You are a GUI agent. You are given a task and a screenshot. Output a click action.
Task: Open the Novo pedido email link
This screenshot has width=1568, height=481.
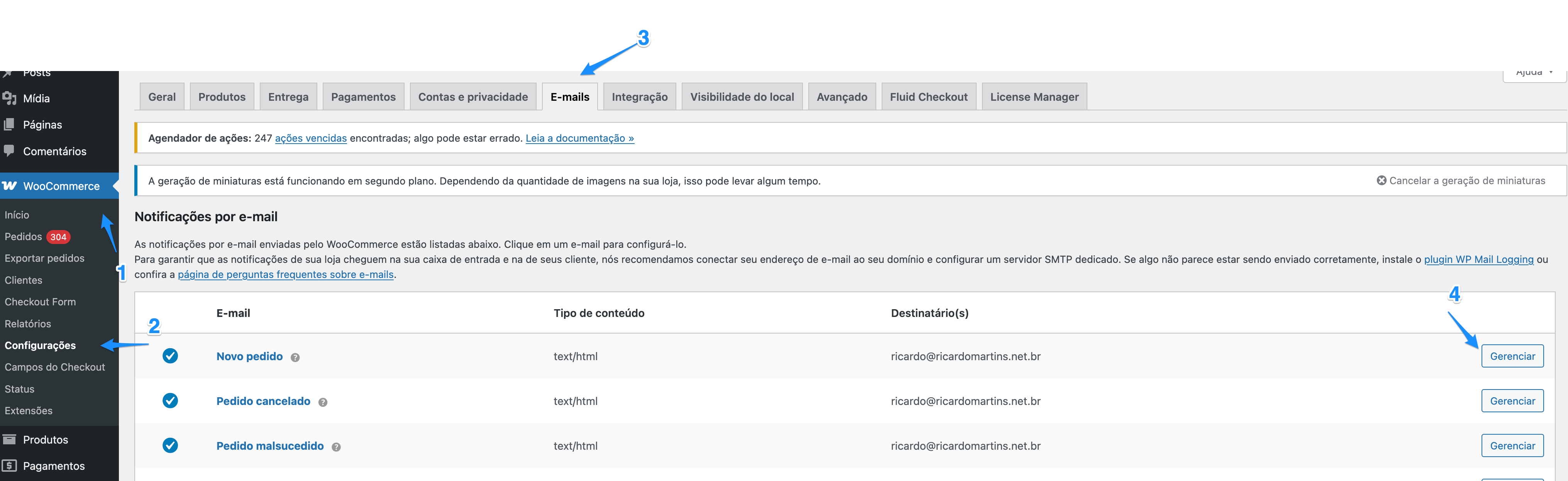pyautogui.click(x=250, y=356)
